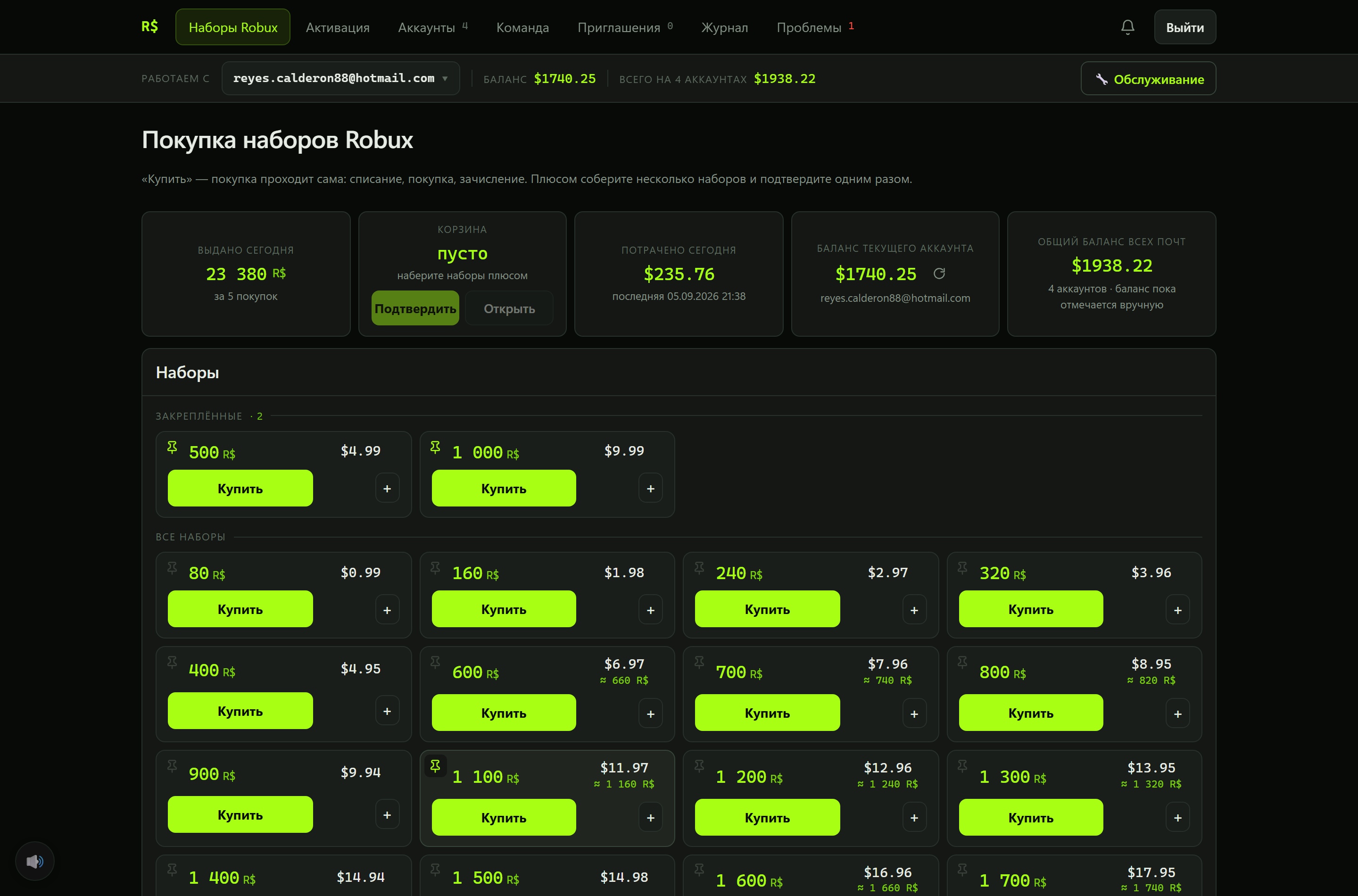Pin the 800 R$ pack
The height and width of the screenshot is (896, 1358).
point(963,663)
